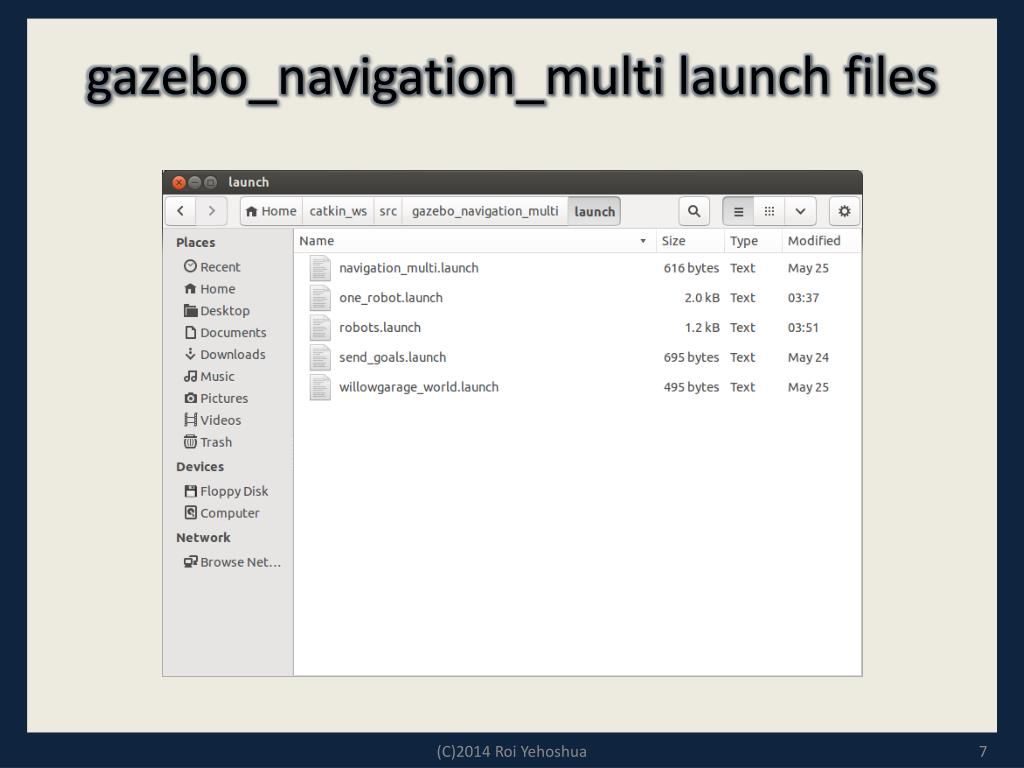Select robots.launch file name

click(379, 327)
